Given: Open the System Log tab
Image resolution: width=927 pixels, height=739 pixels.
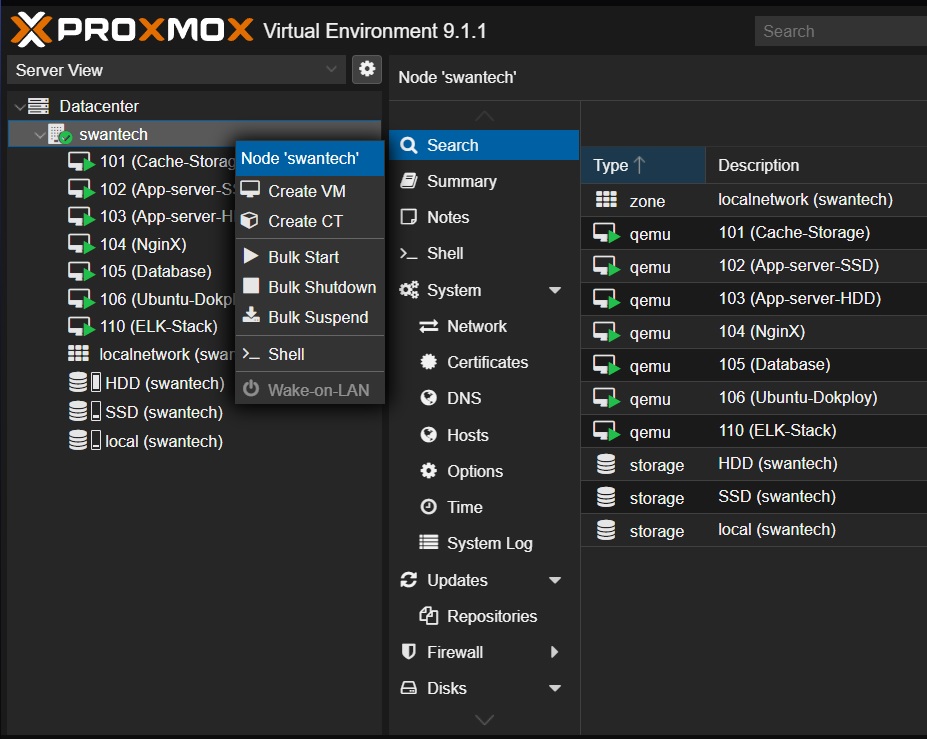Looking at the screenshot, I should pos(484,543).
